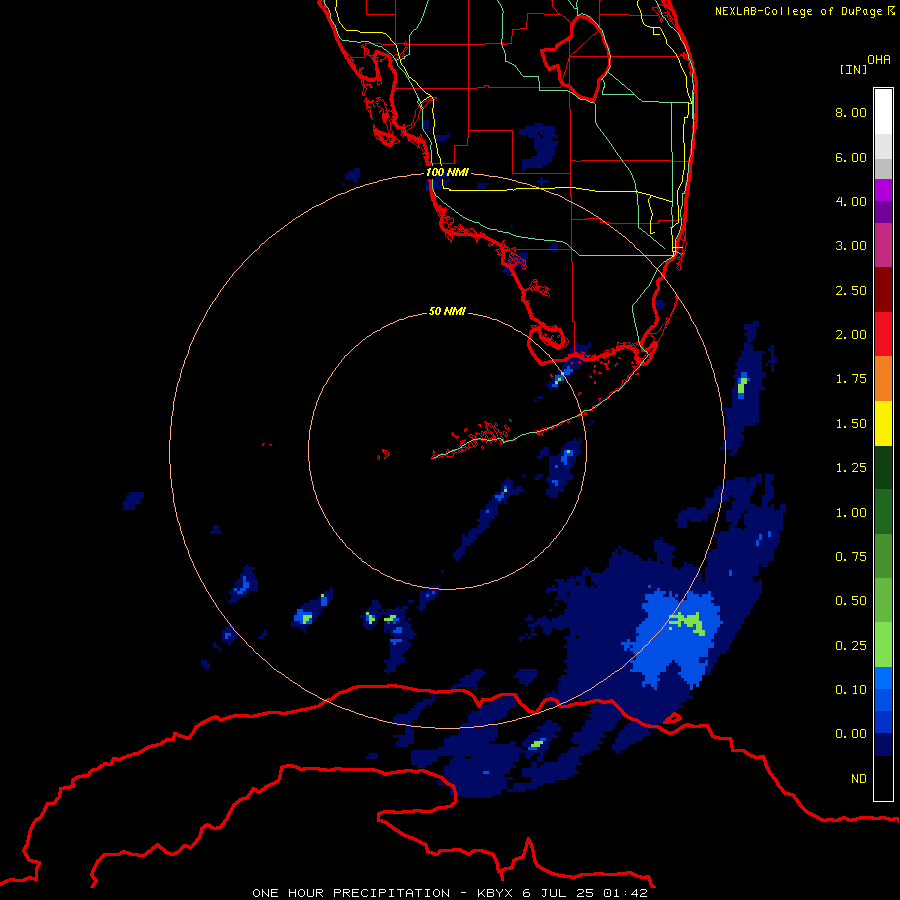This screenshot has width=900, height=900.
Task: Click the 0.50 legend value
Action: coord(851,601)
